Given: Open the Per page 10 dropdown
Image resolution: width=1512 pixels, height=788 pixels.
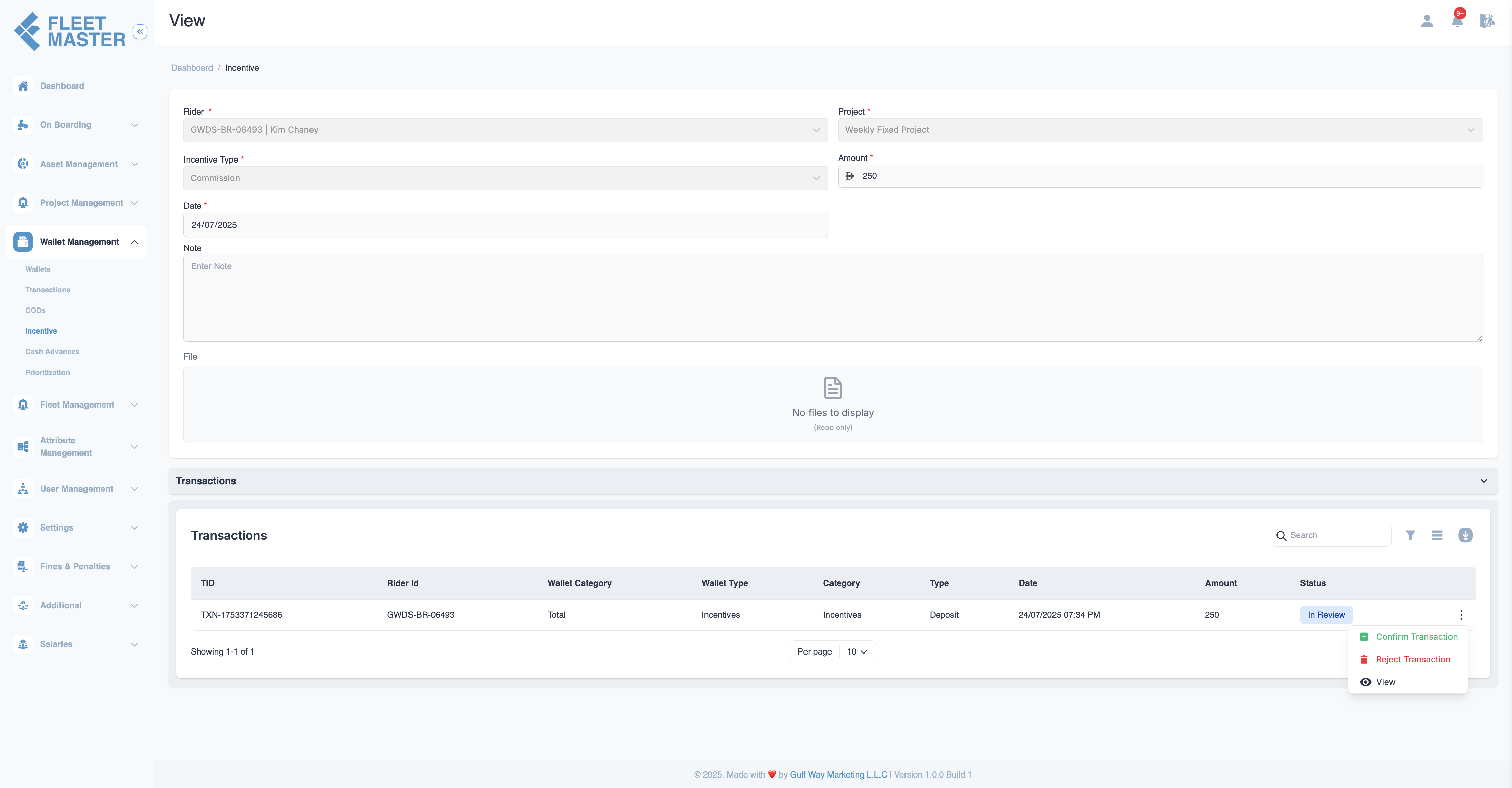Looking at the screenshot, I should pyautogui.click(x=857, y=652).
